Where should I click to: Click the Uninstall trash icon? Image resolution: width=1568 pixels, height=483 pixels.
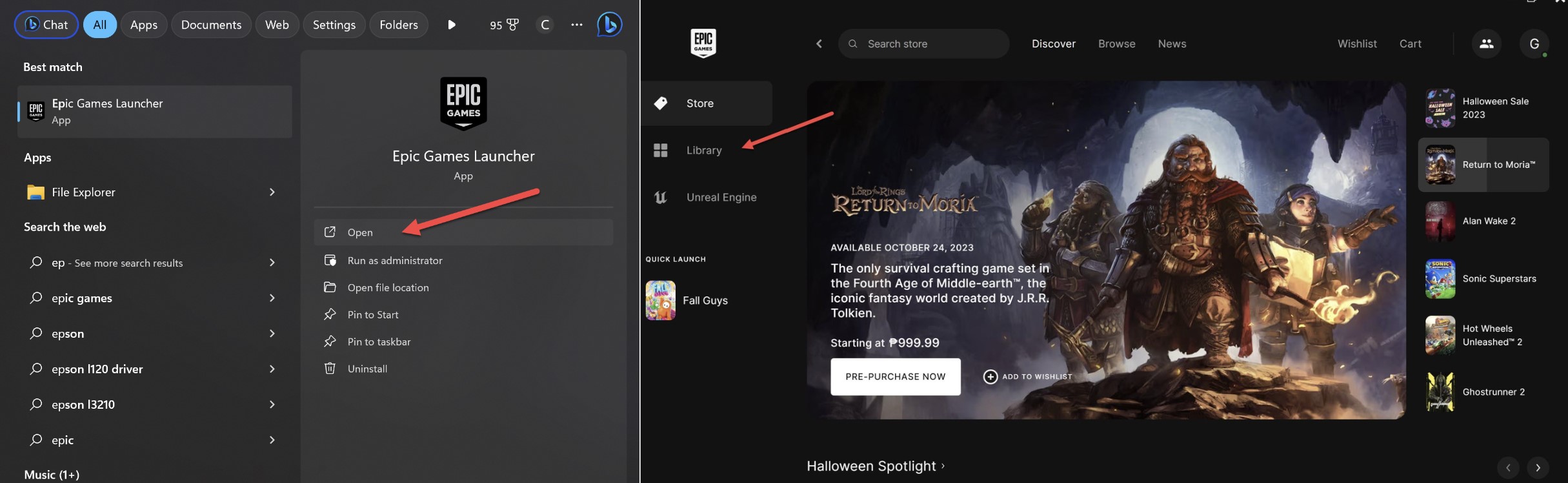pos(330,369)
